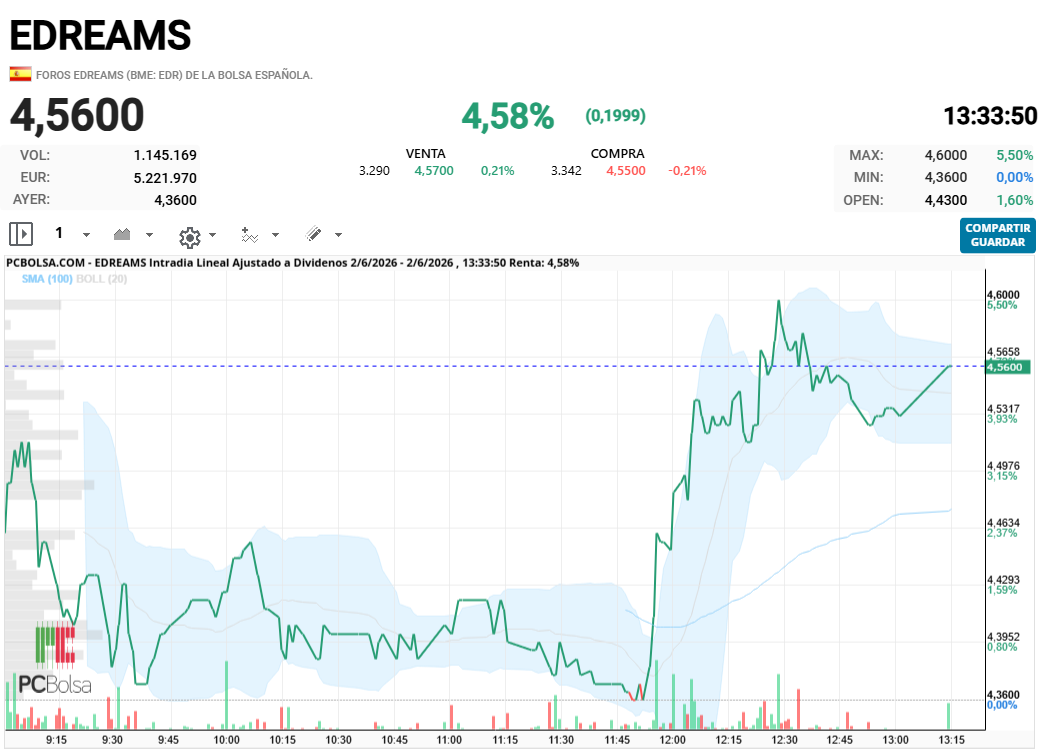
Task: Click the COMPRA price 4,5500
Action: [626, 171]
